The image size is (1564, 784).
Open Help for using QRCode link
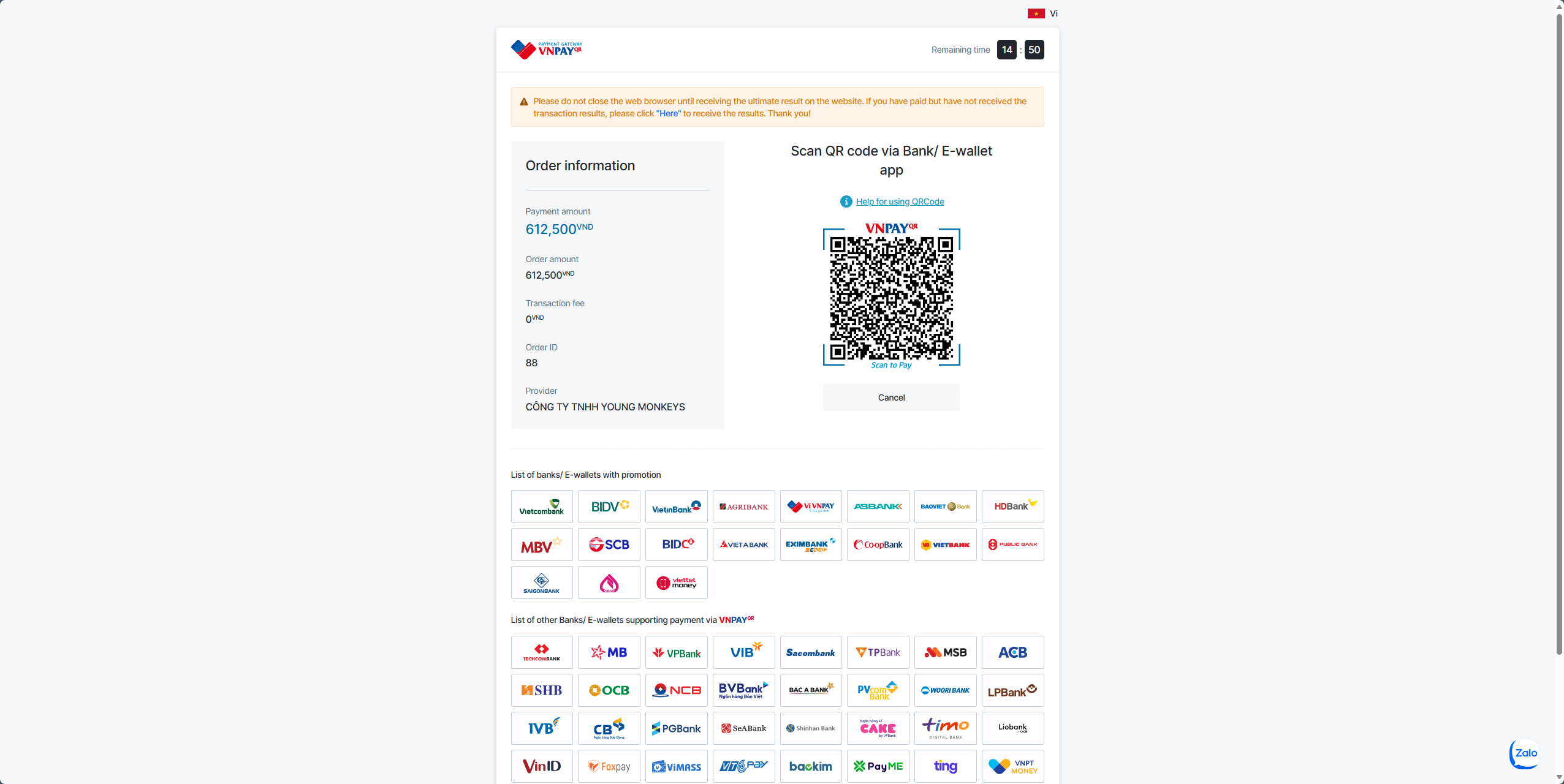tap(900, 202)
